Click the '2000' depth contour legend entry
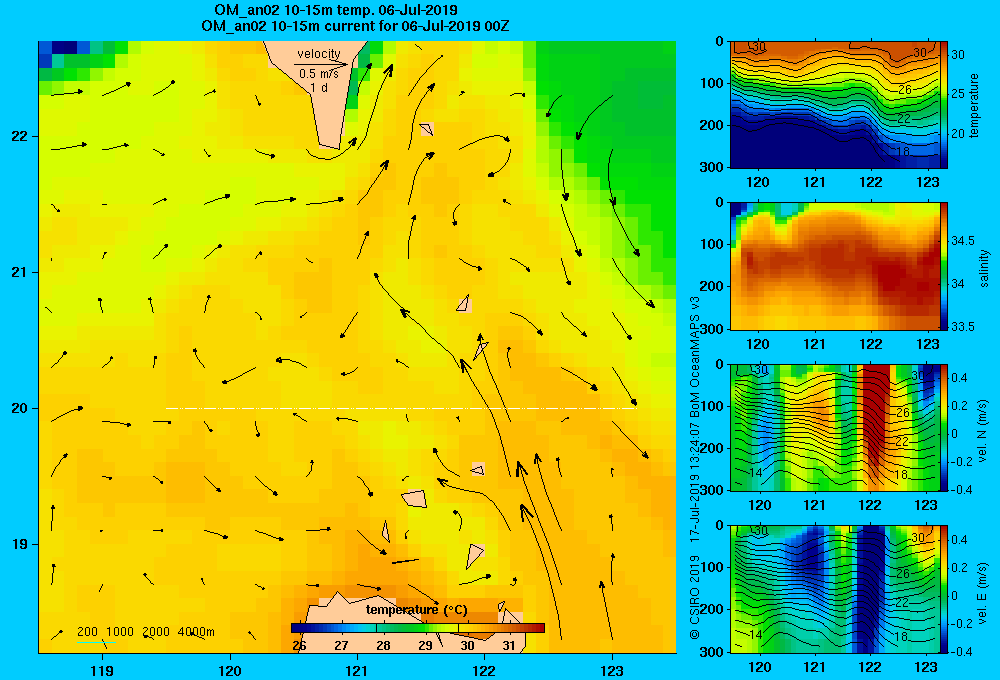The width and height of the screenshot is (1000, 680). [x=156, y=632]
